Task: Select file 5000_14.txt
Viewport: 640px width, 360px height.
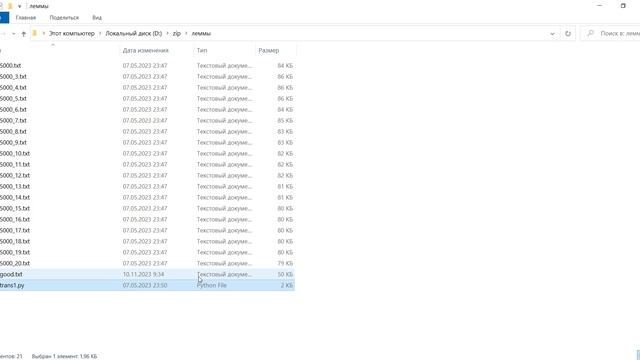Action: (x=15, y=198)
